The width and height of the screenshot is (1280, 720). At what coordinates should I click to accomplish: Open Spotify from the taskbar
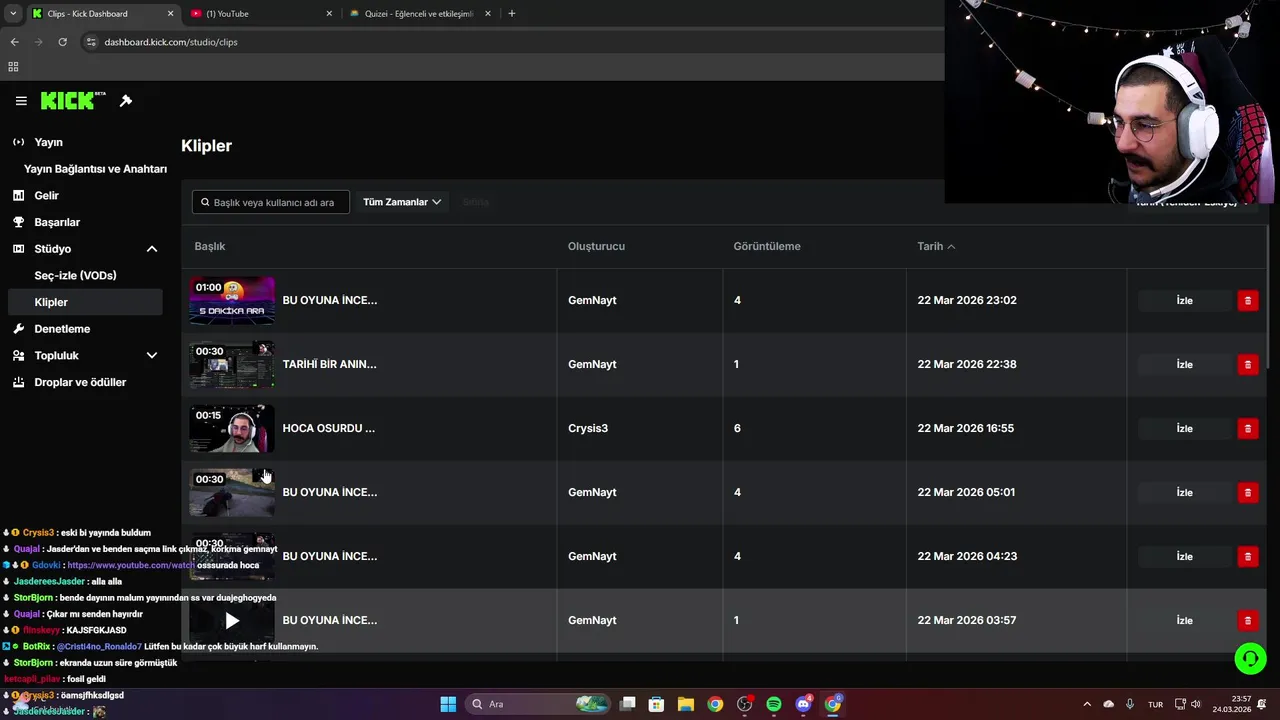point(773,704)
